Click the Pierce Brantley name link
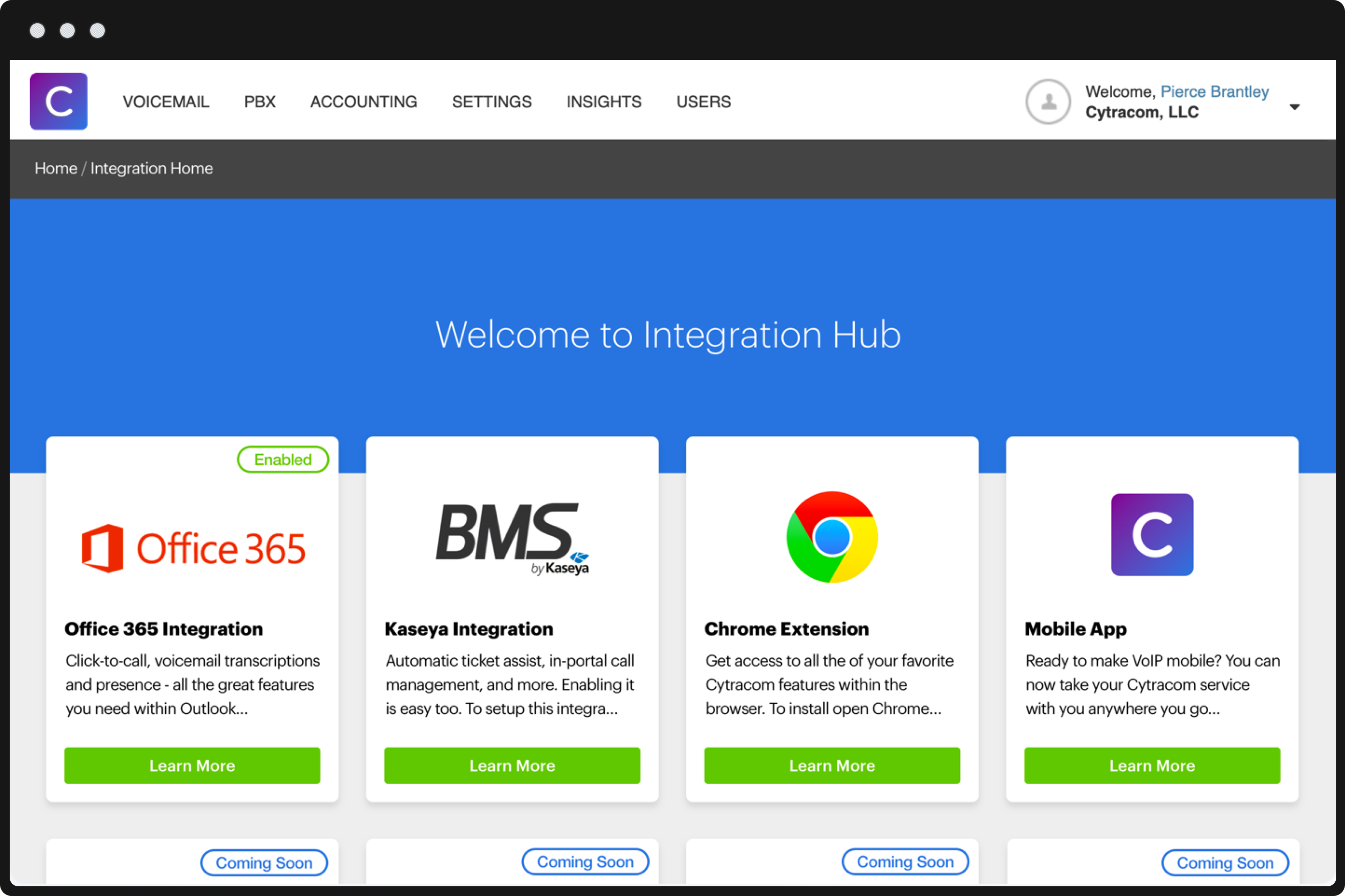 pyautogui.click(x=1215, y=92)
